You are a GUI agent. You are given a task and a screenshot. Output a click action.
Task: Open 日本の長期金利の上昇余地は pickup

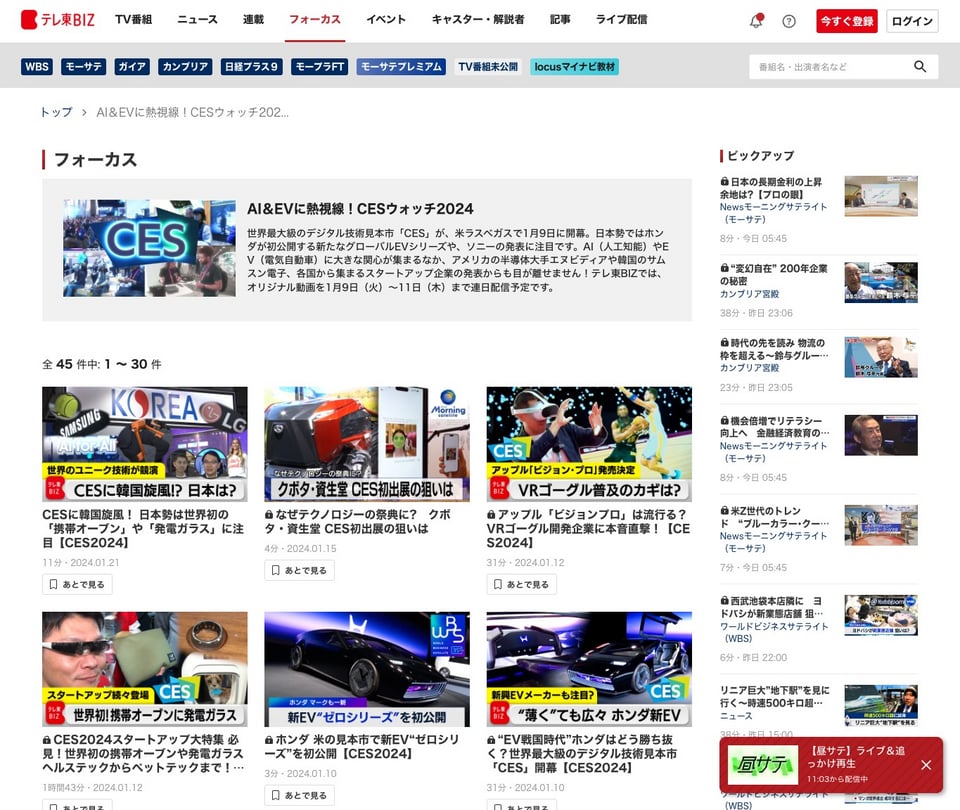pos(771,188)
